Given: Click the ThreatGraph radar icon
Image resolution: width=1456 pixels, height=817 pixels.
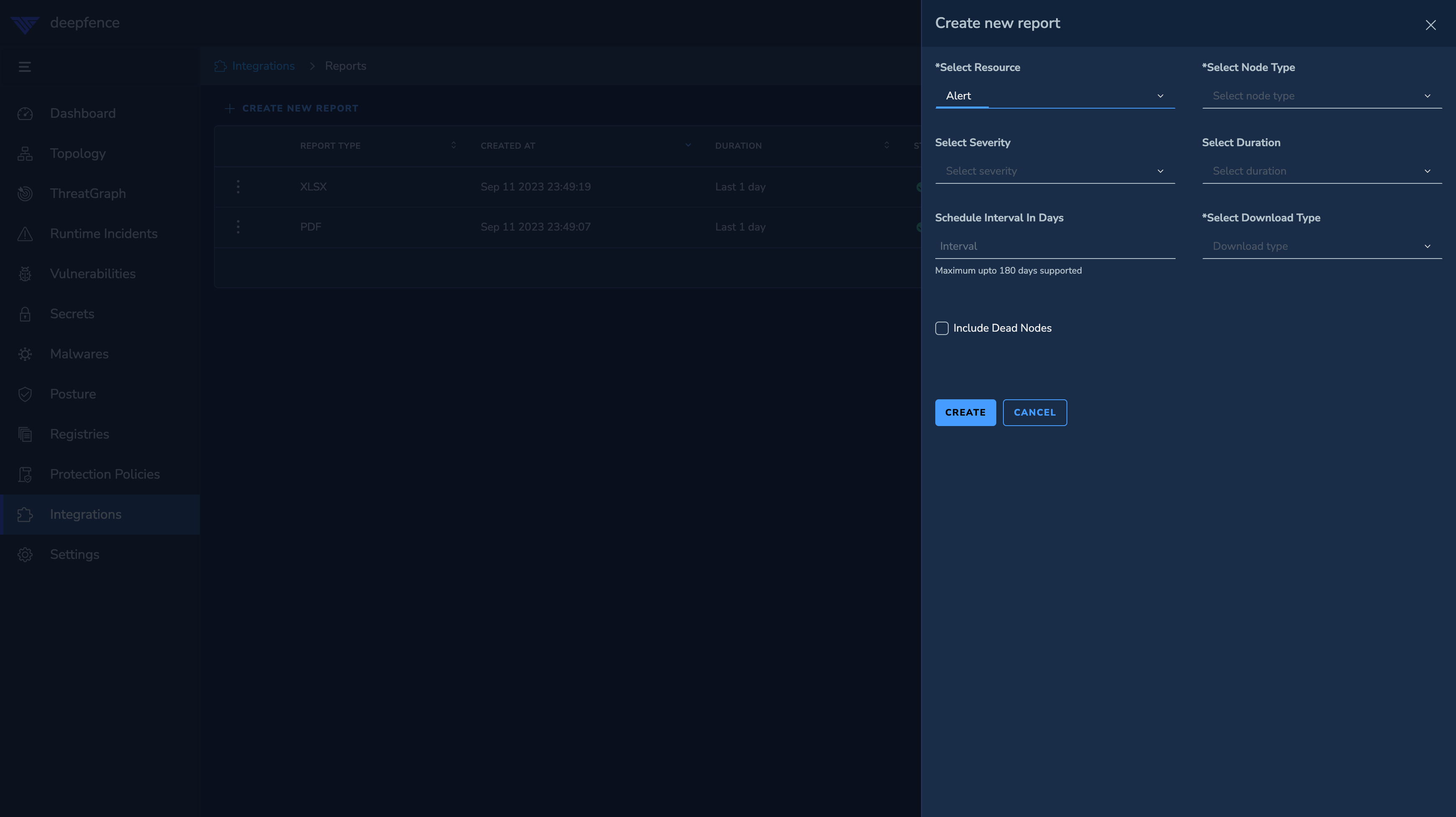Looking at the screenshot, I should click(25, 194).
